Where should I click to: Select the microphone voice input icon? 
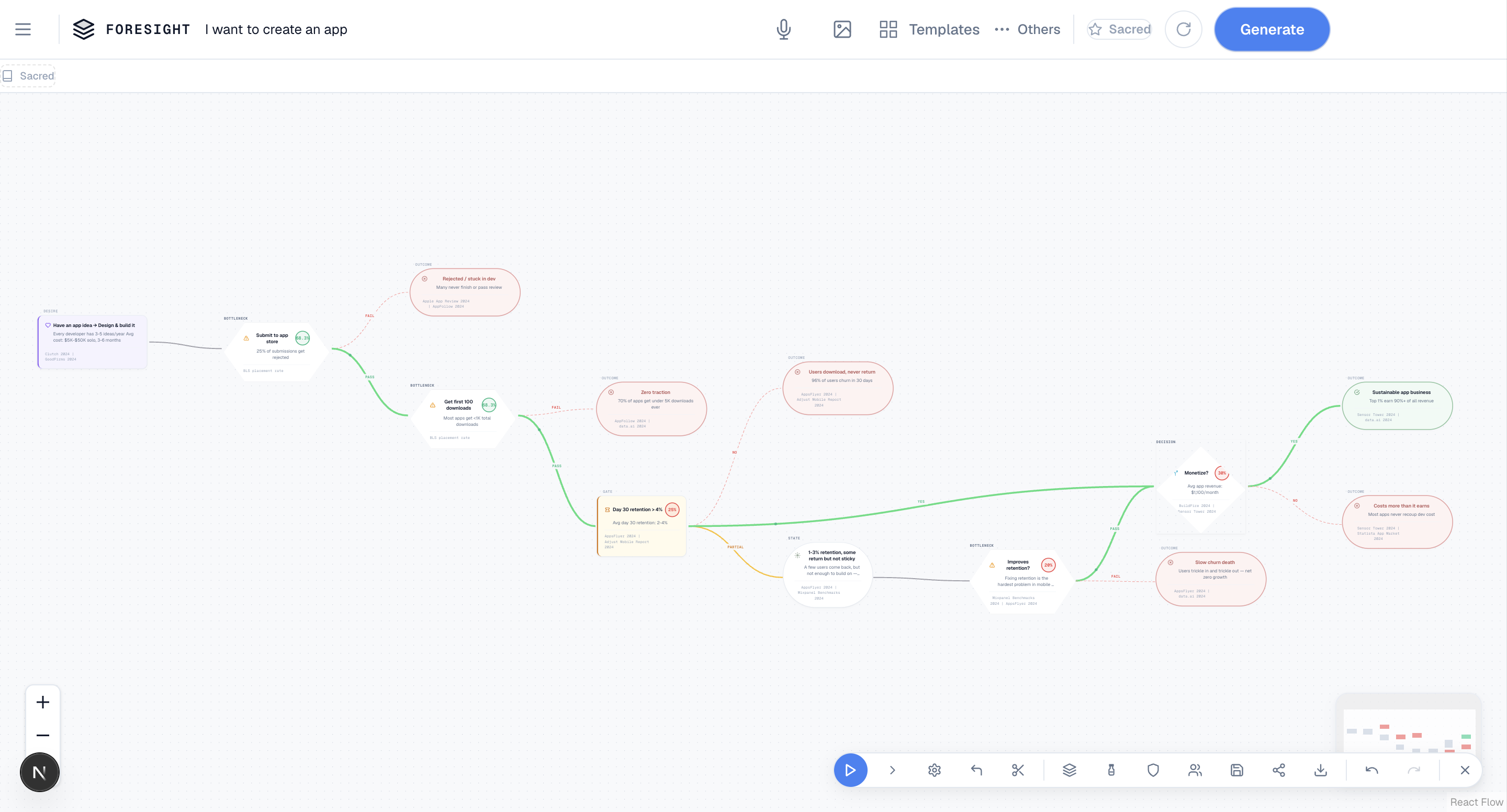[x=784, y=29]
